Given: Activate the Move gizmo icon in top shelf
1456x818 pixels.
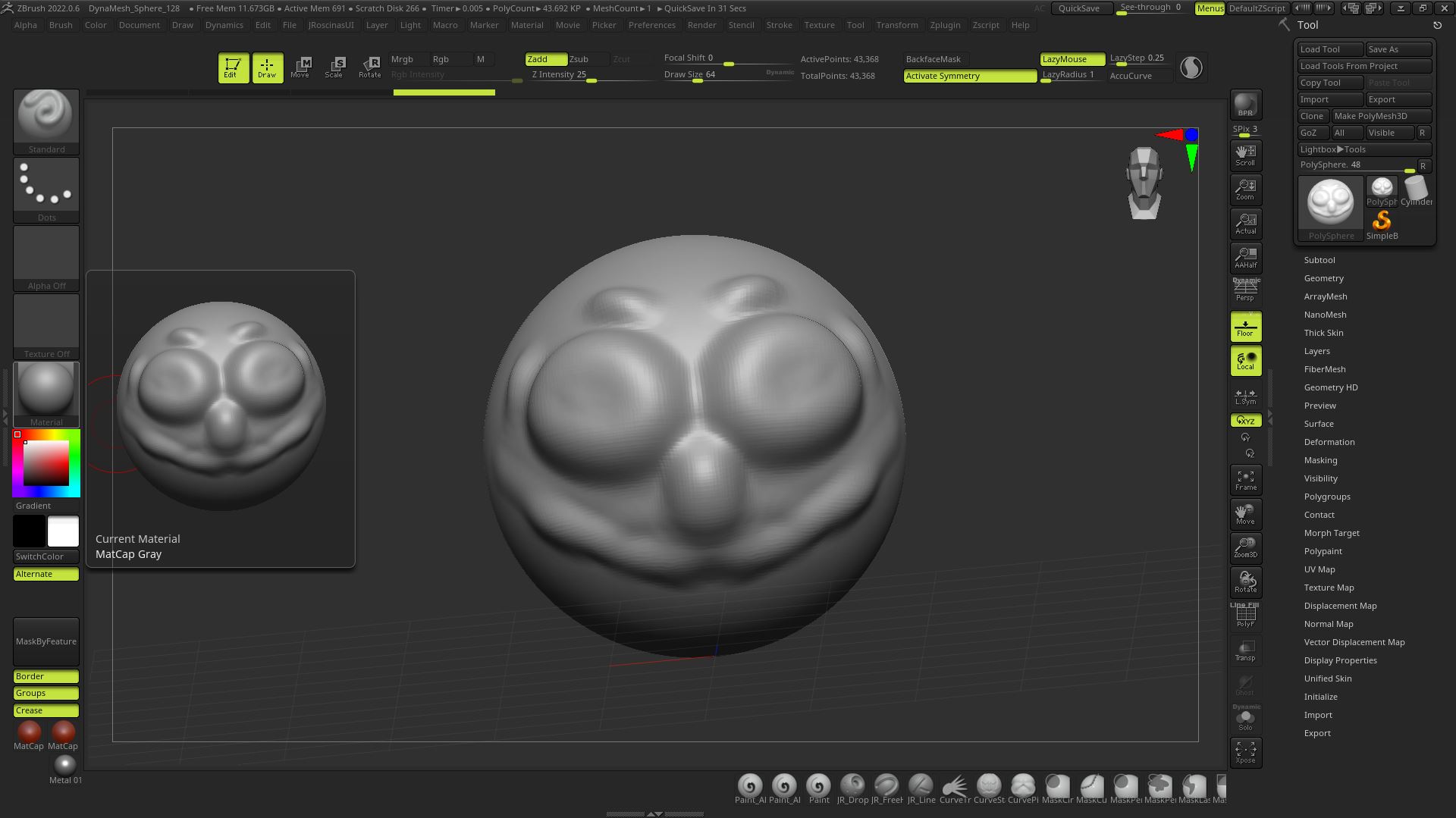Looking at the screenshot, I should [300, 67].
